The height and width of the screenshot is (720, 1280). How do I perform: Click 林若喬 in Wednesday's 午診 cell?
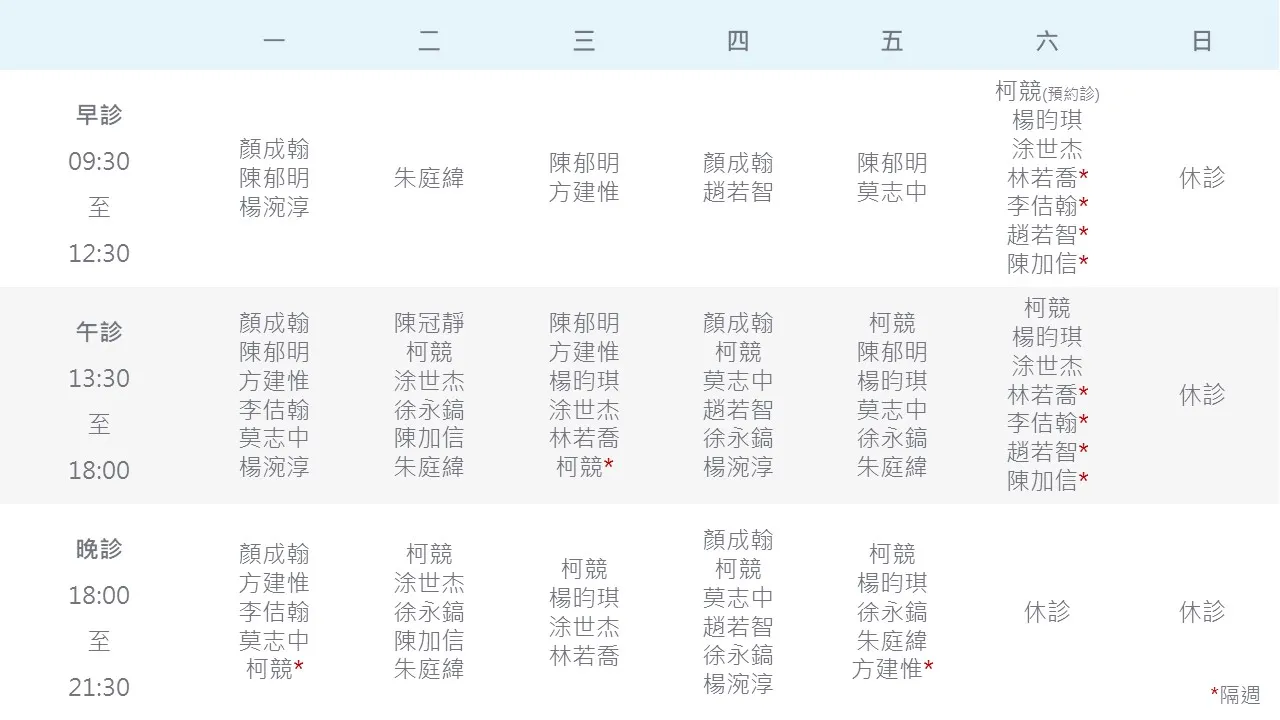coord(584,438)
